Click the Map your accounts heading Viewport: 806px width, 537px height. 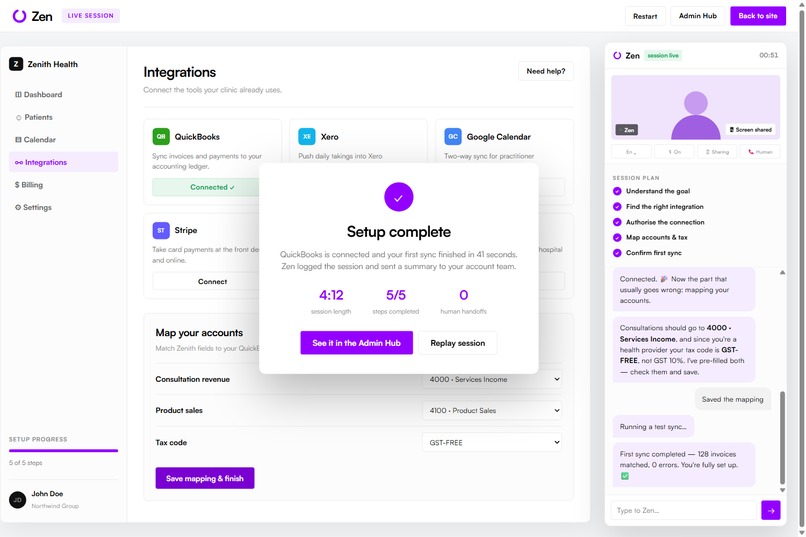(199, 333)
